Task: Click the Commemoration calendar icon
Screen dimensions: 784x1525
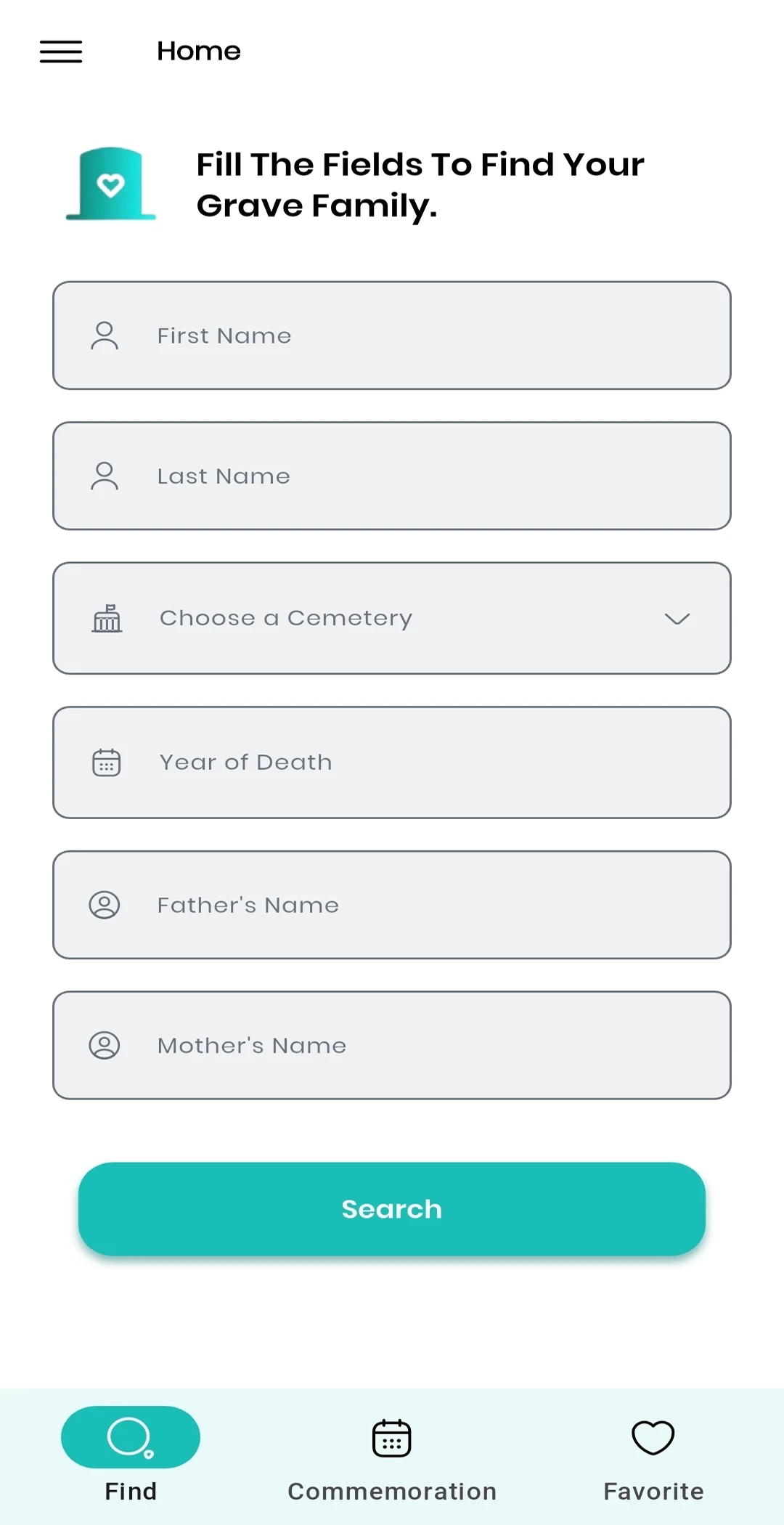Action: coord(392,1438)
